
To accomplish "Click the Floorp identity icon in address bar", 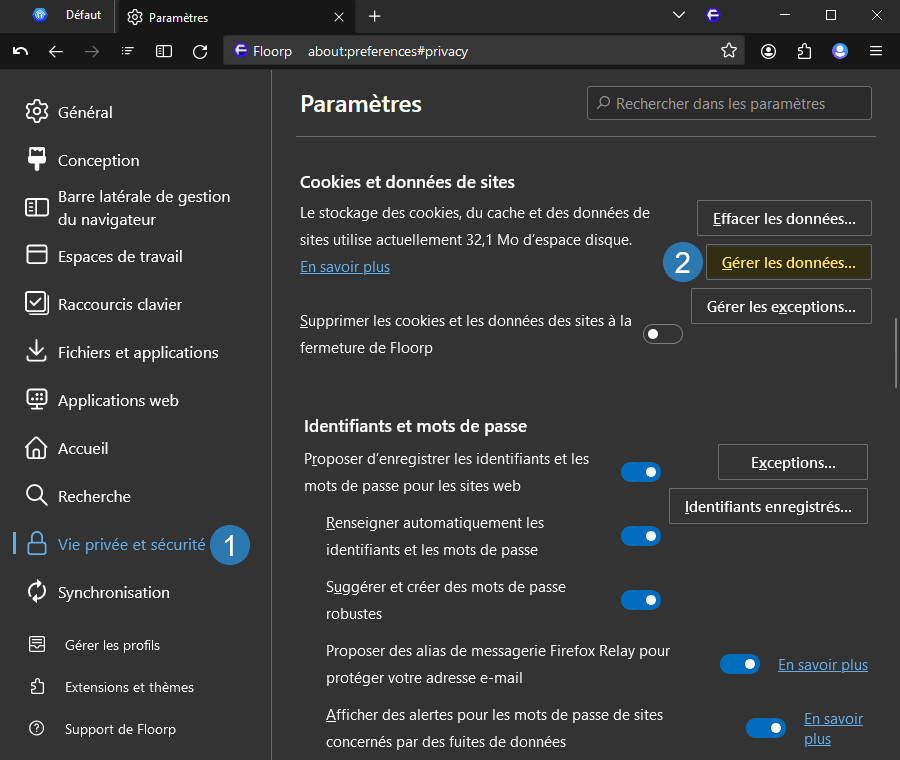I will coord(240,51).
